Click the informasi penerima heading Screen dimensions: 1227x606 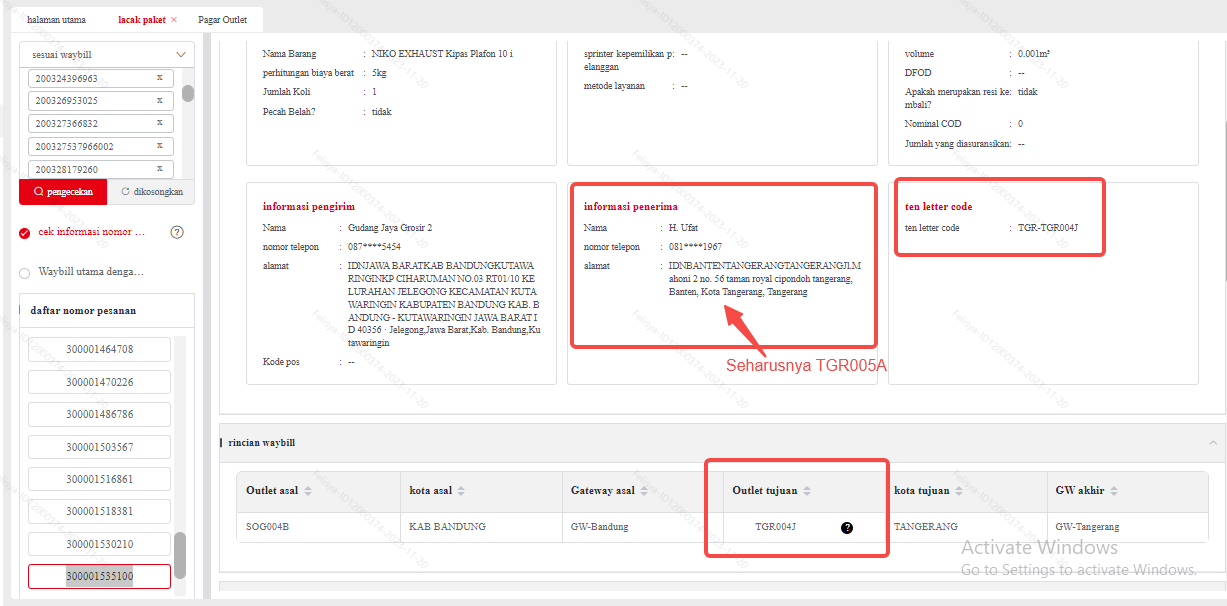[630, 207]
